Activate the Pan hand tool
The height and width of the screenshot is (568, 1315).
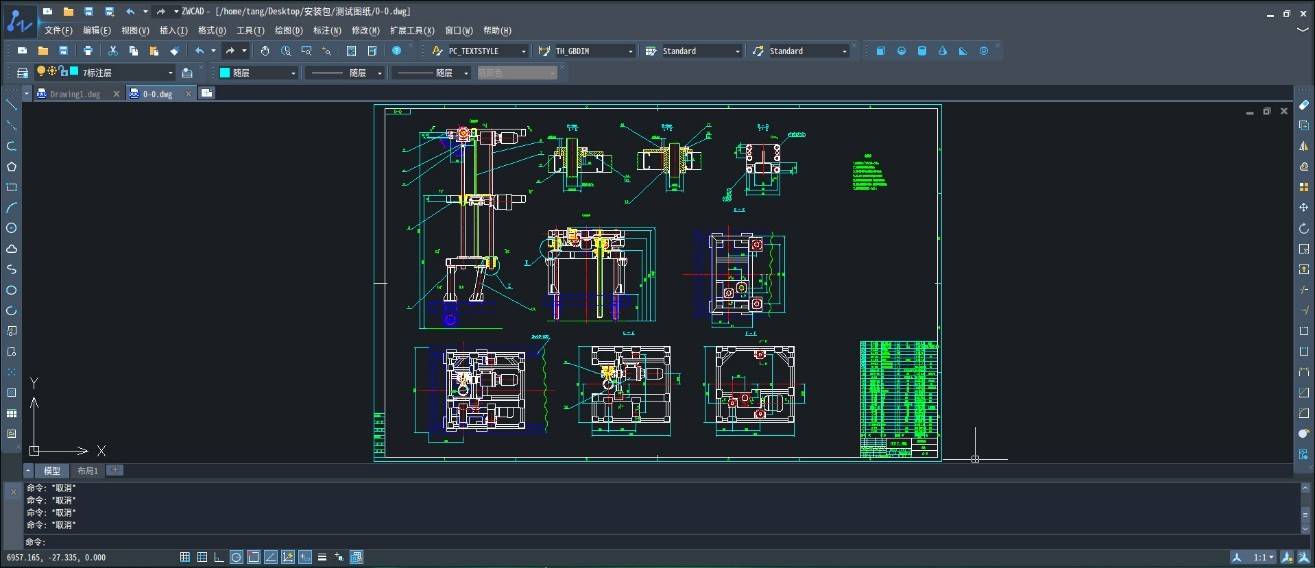point(265,50)
